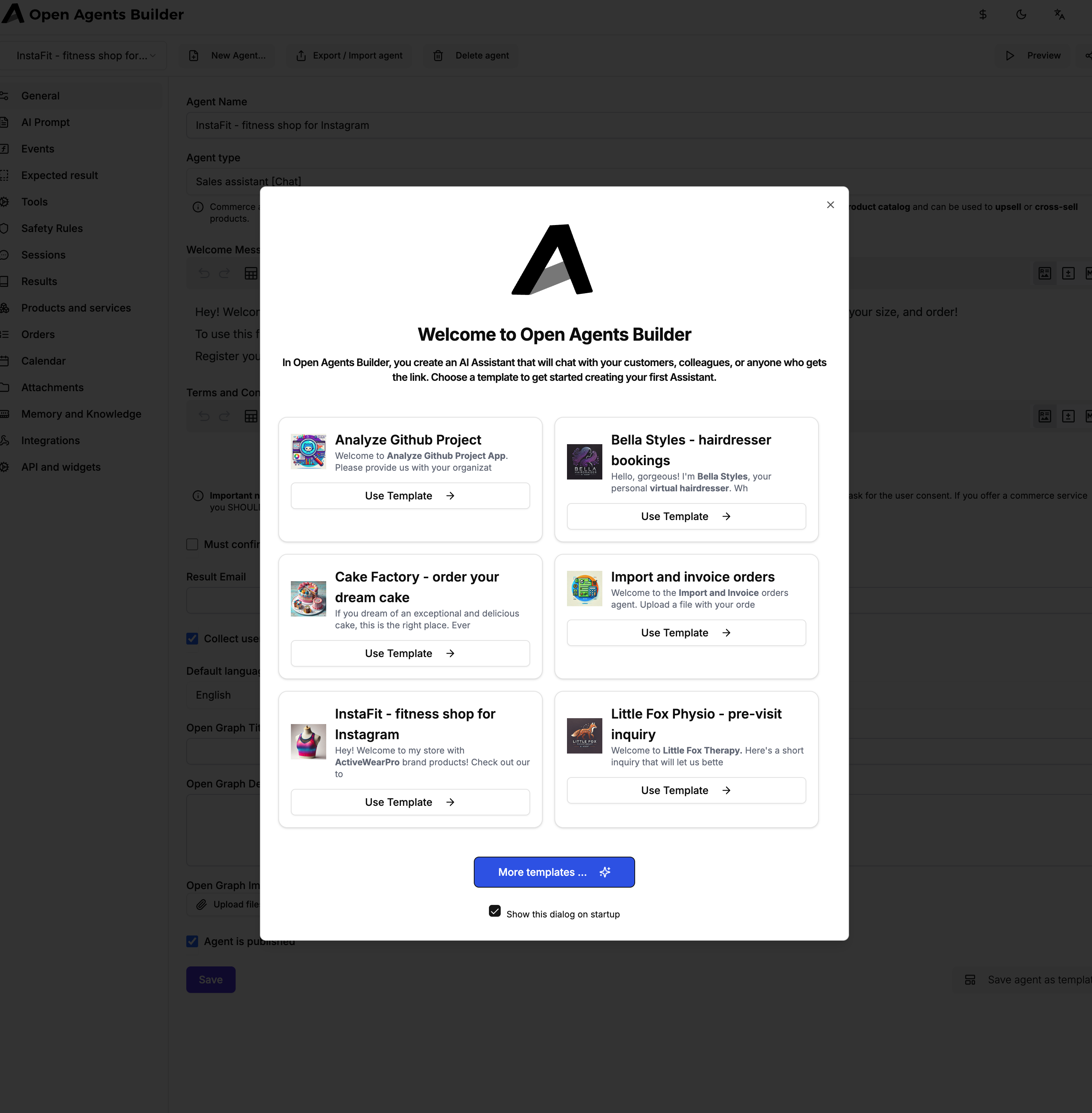1092x1113 pixels.
Task: Click the Delete agent trash icon
Action: pos(438,56)
